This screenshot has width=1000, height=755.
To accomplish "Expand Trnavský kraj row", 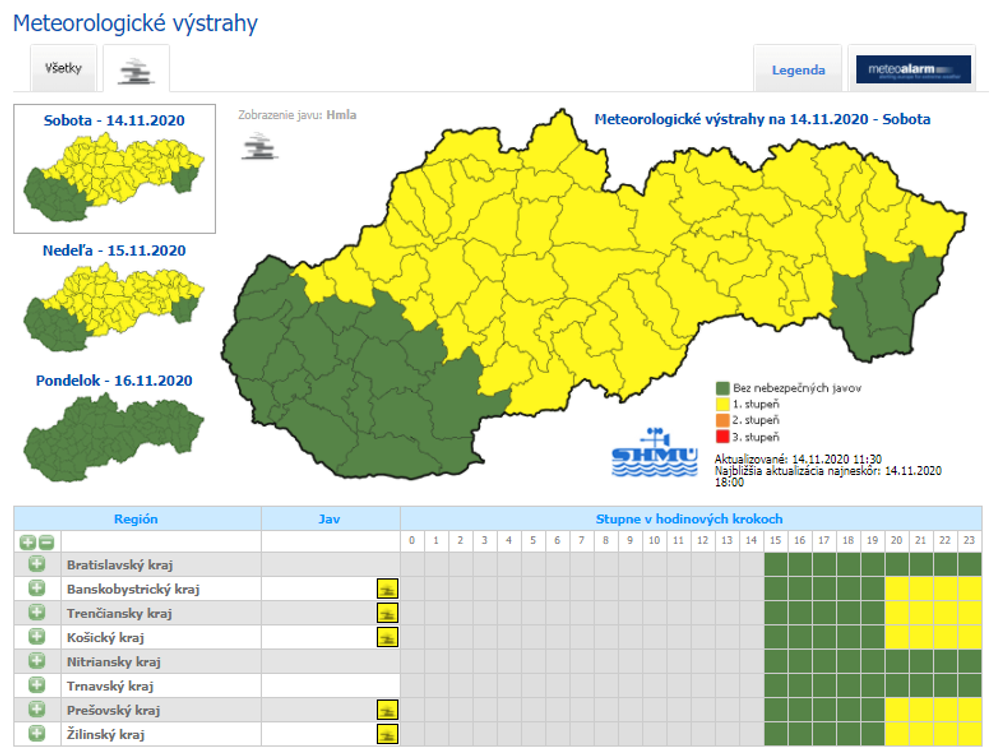I will (x=37, y=686).
